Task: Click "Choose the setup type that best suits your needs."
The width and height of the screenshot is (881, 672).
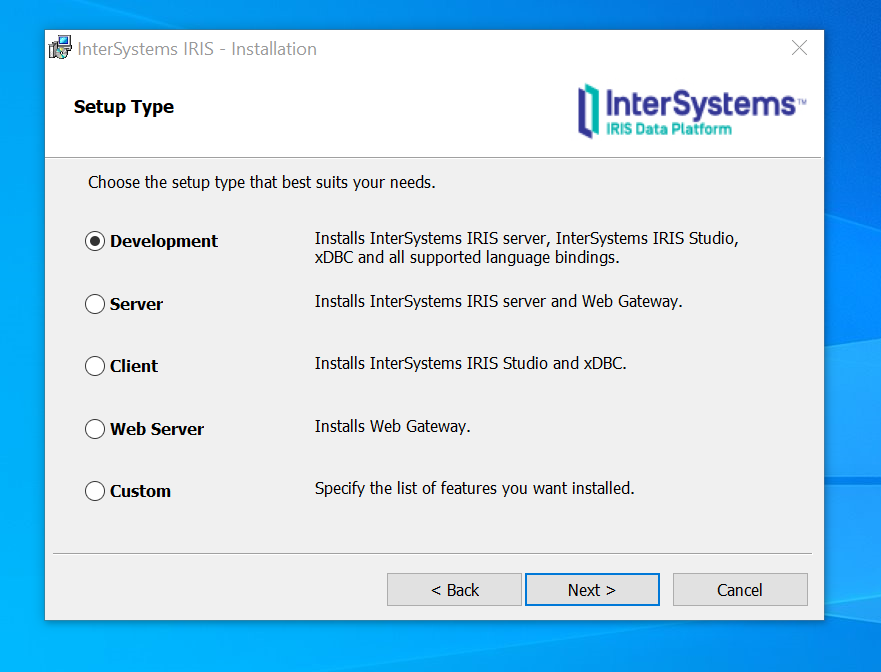Action: (x=262, y=183)
